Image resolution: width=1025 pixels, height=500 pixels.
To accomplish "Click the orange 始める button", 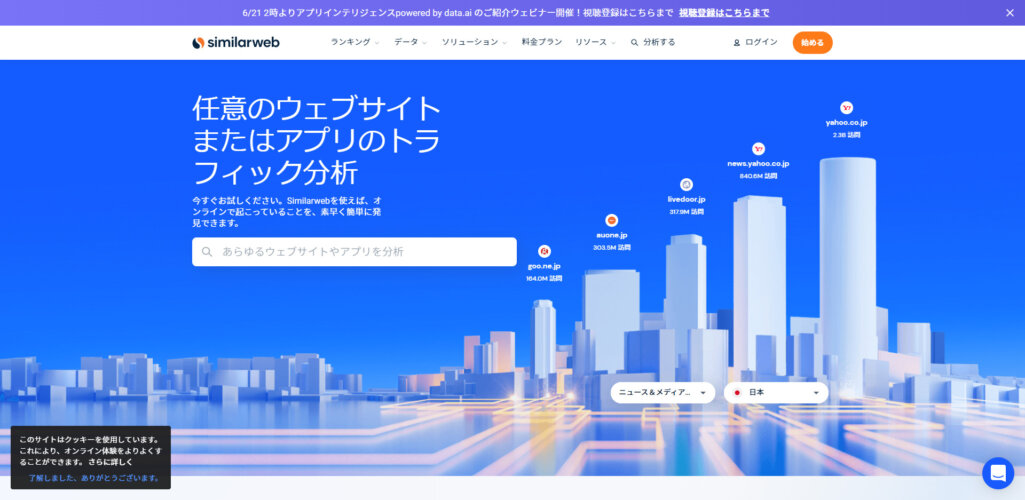I will point(813,42).
